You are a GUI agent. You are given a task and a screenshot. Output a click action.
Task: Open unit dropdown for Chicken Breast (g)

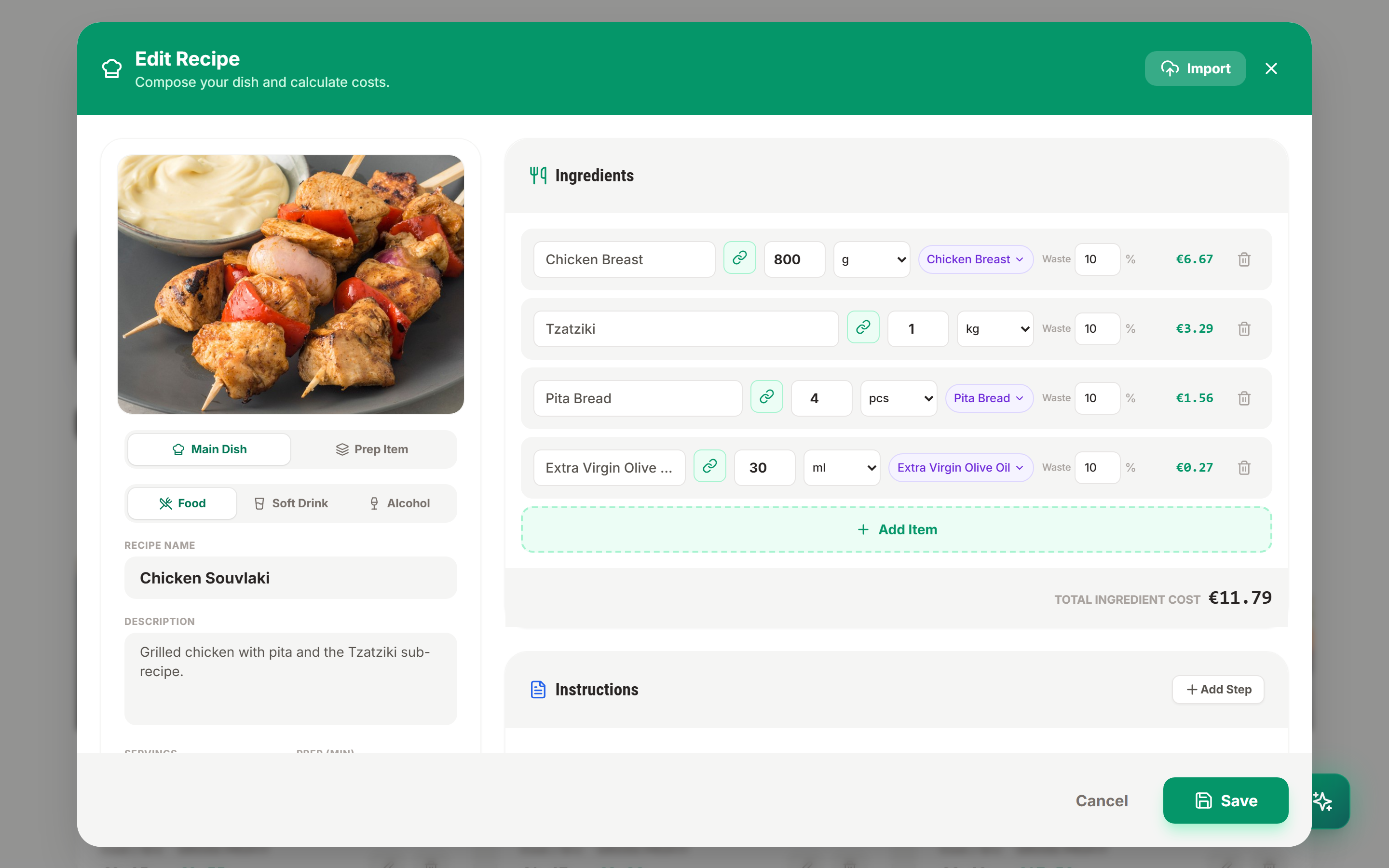point(872,259)
